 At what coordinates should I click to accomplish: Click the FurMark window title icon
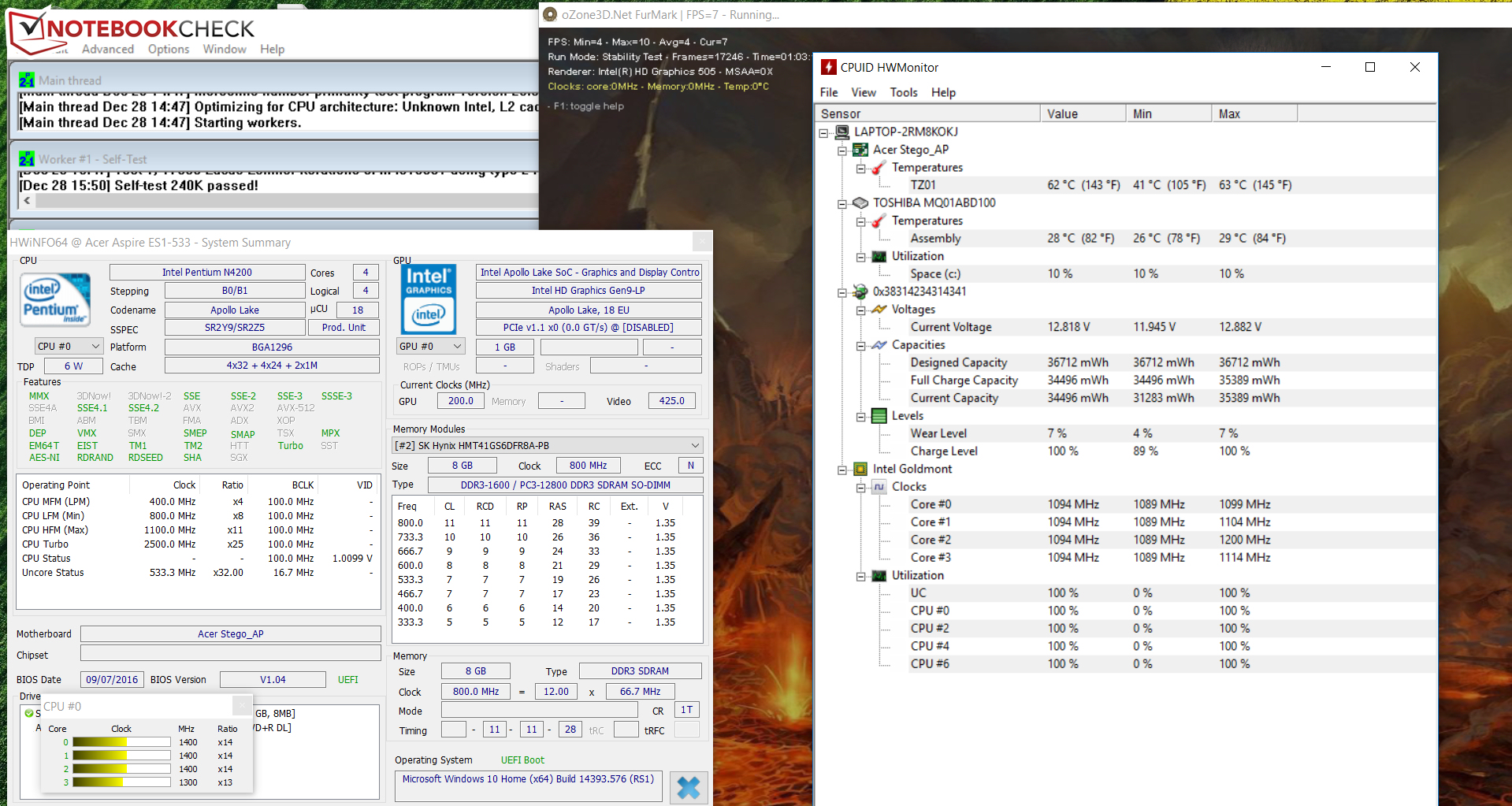pyautogui.click(x=550, y=14)
